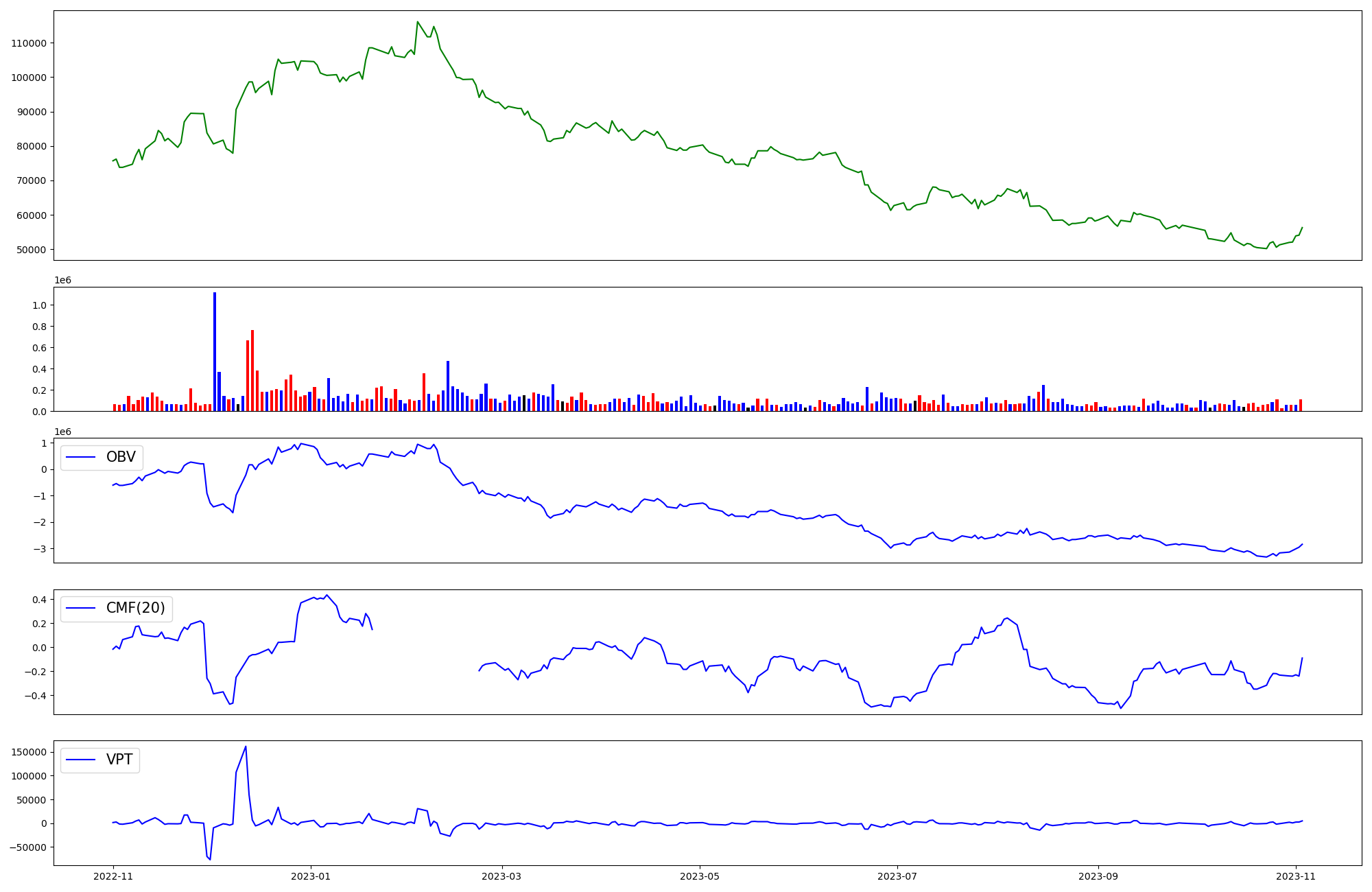Click the OBV legend entry
The image size is (1372, 892).
(120, 458)
